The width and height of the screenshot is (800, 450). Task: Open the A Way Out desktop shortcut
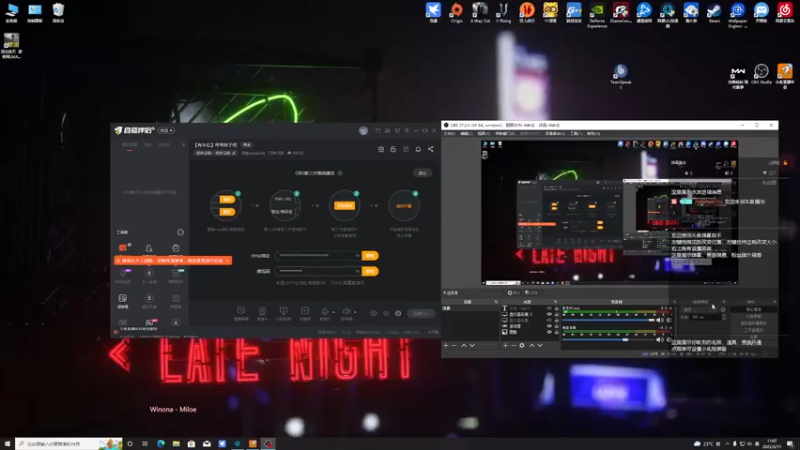click(x=480, y=12)
